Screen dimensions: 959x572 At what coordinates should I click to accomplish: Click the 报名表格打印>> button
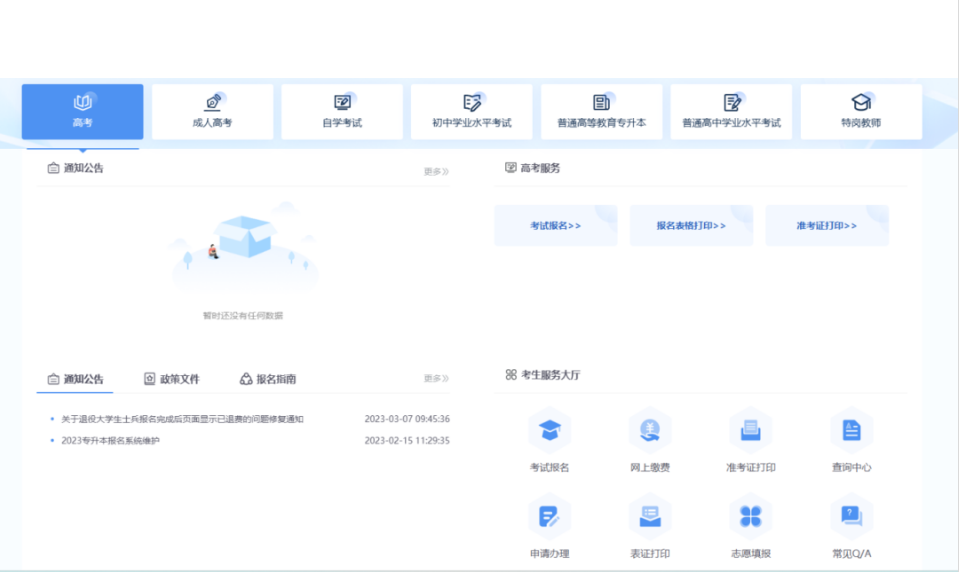pyautogui.click(x=691, y=226)
